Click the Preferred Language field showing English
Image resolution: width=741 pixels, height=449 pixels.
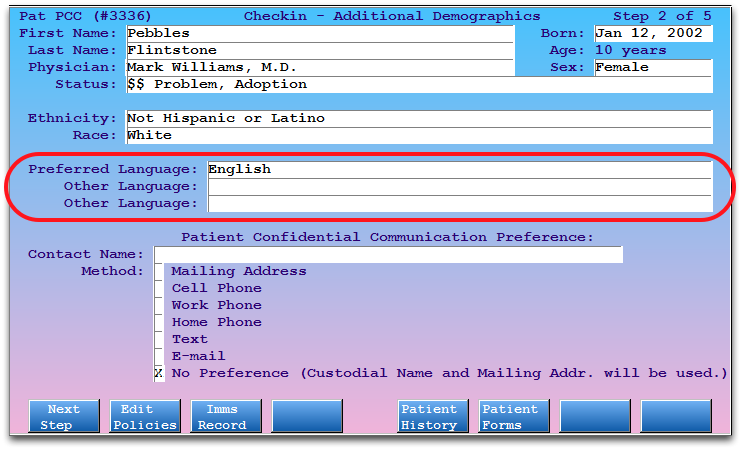point(460,170)
